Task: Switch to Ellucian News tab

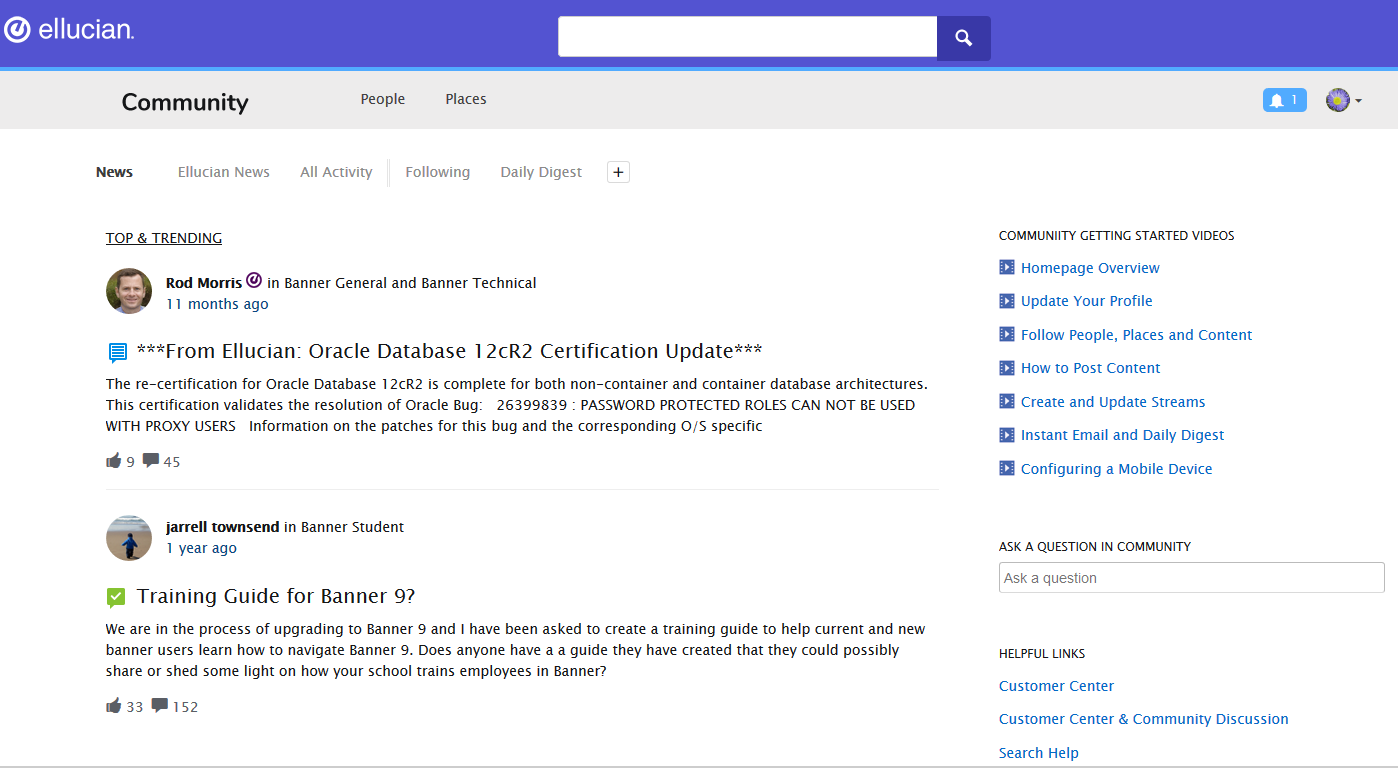Action: (224, 172)
